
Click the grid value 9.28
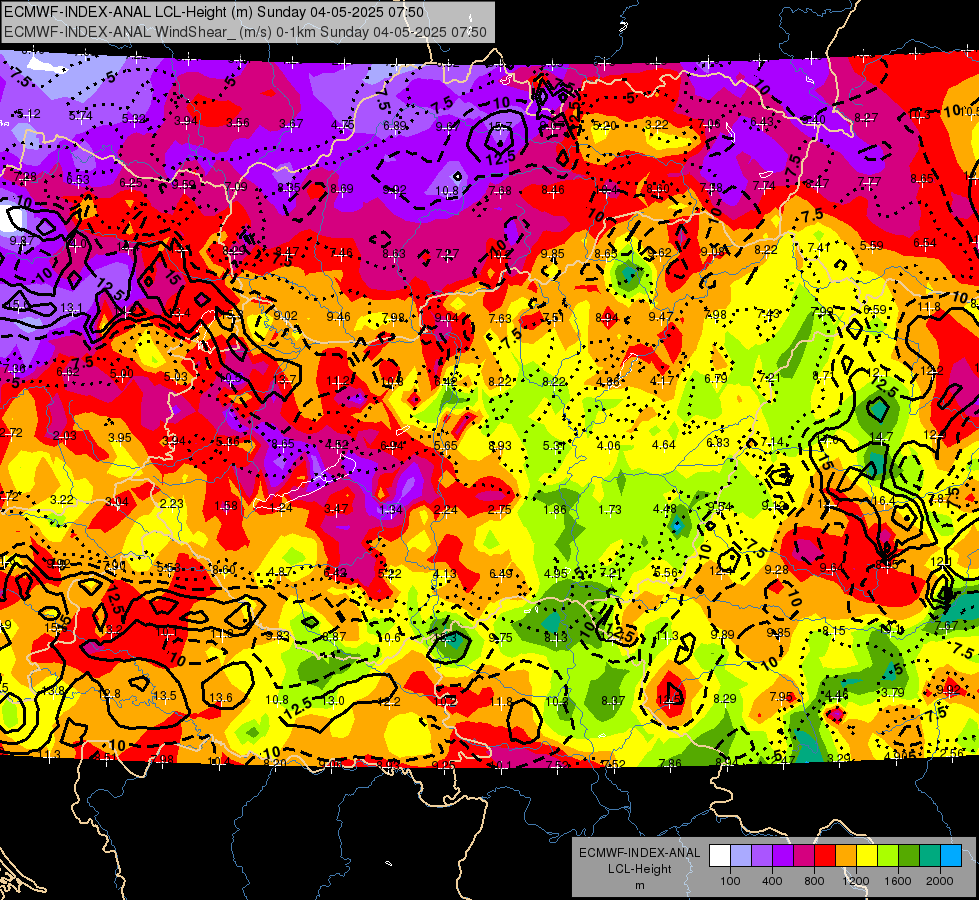(x=777, y=569)
